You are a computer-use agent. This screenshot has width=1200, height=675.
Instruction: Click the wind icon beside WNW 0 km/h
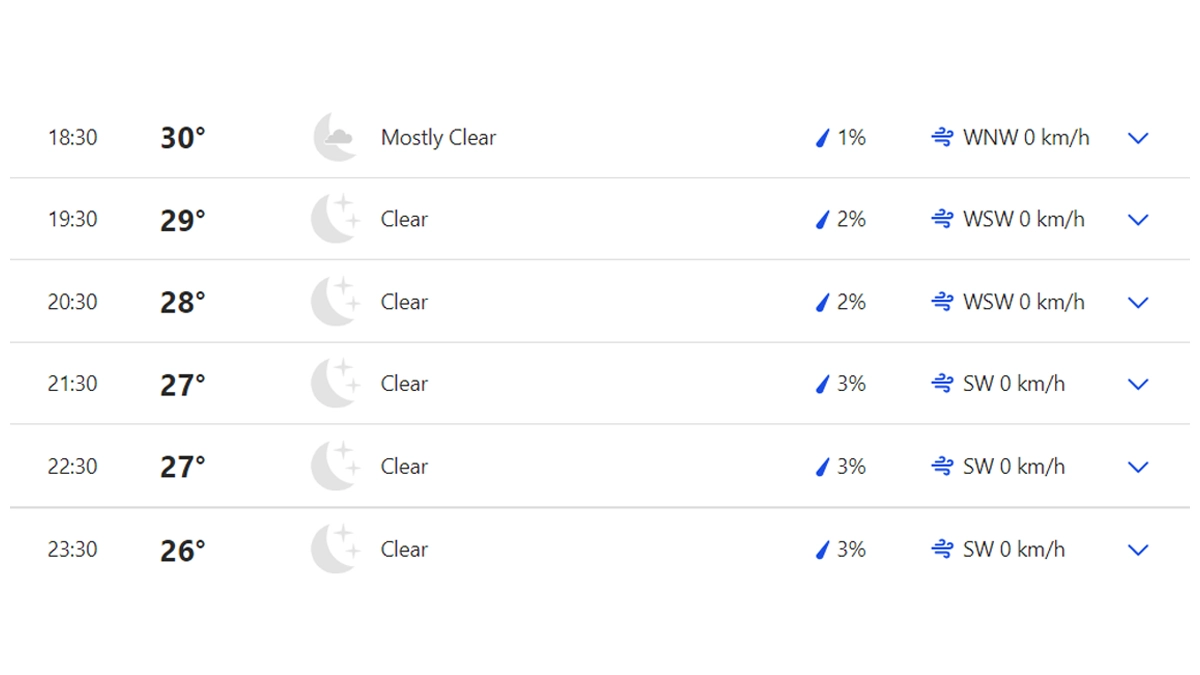pos(942,138)
